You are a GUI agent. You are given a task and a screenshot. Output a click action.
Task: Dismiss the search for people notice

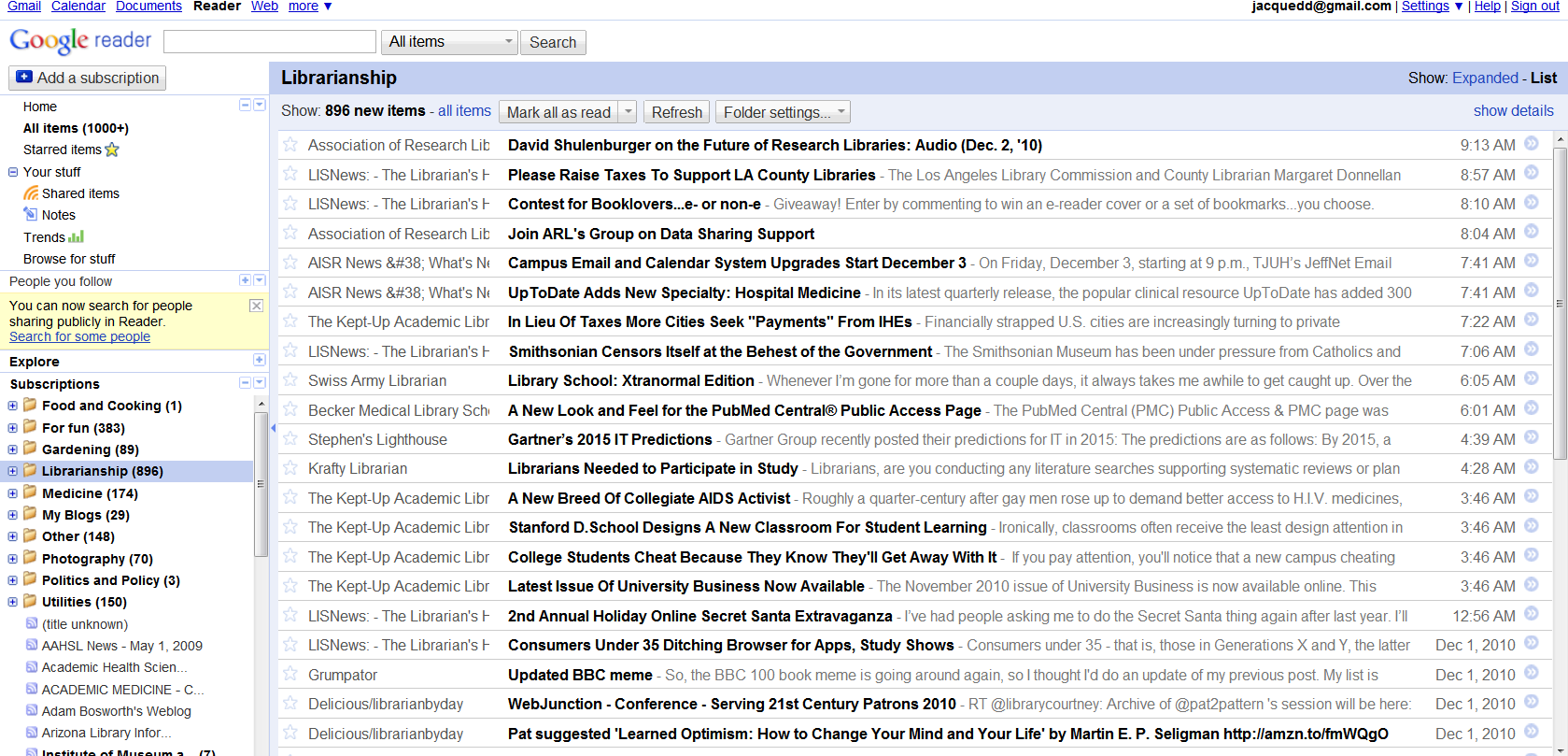click(257, 306)
